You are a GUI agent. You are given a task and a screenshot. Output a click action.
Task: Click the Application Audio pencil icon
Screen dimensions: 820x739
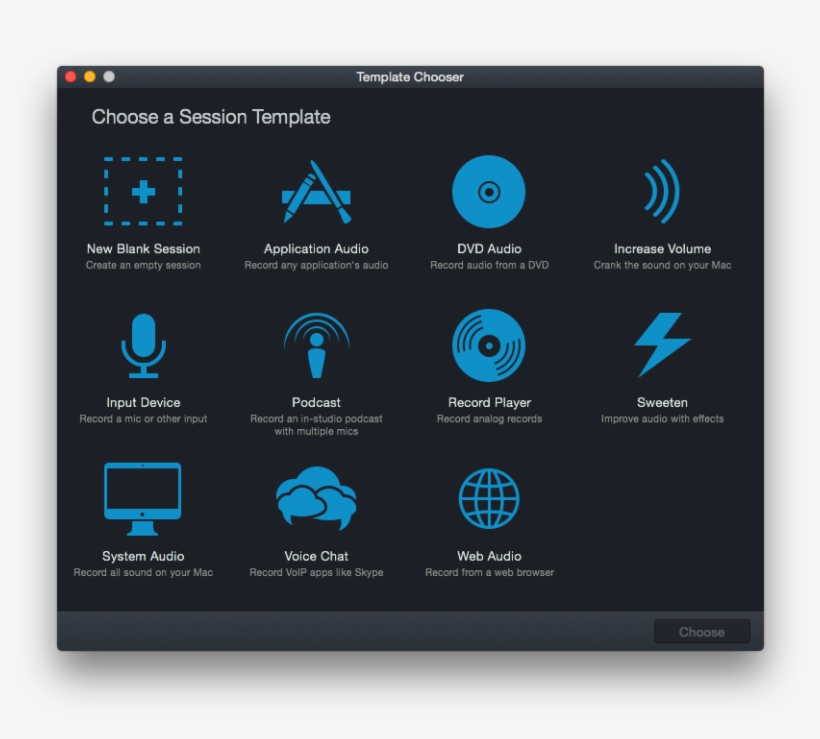pos(315,190)
